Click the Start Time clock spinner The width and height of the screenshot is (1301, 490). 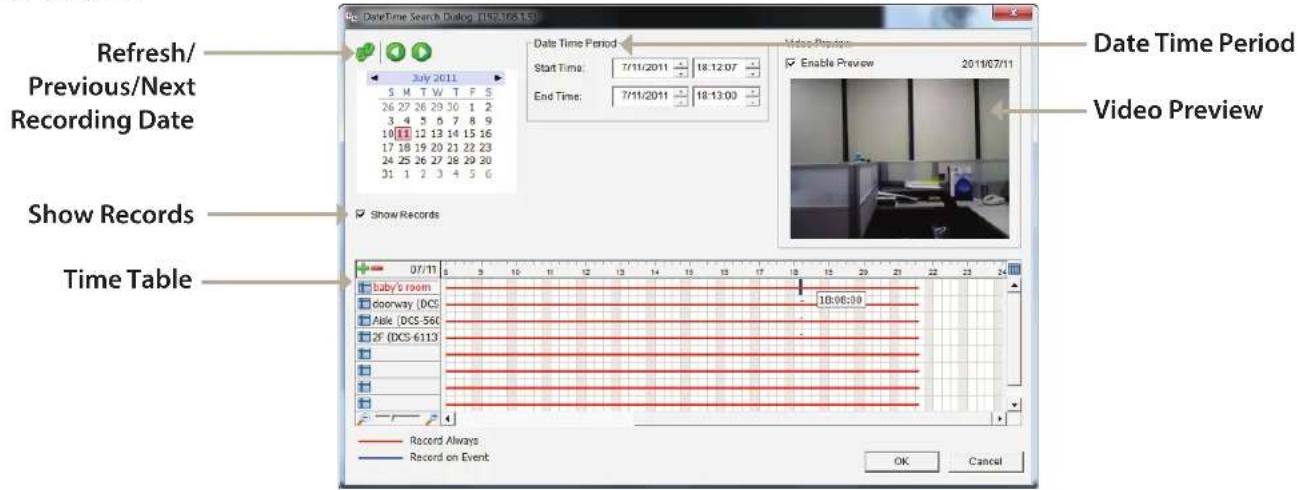[x=752, y=69]
